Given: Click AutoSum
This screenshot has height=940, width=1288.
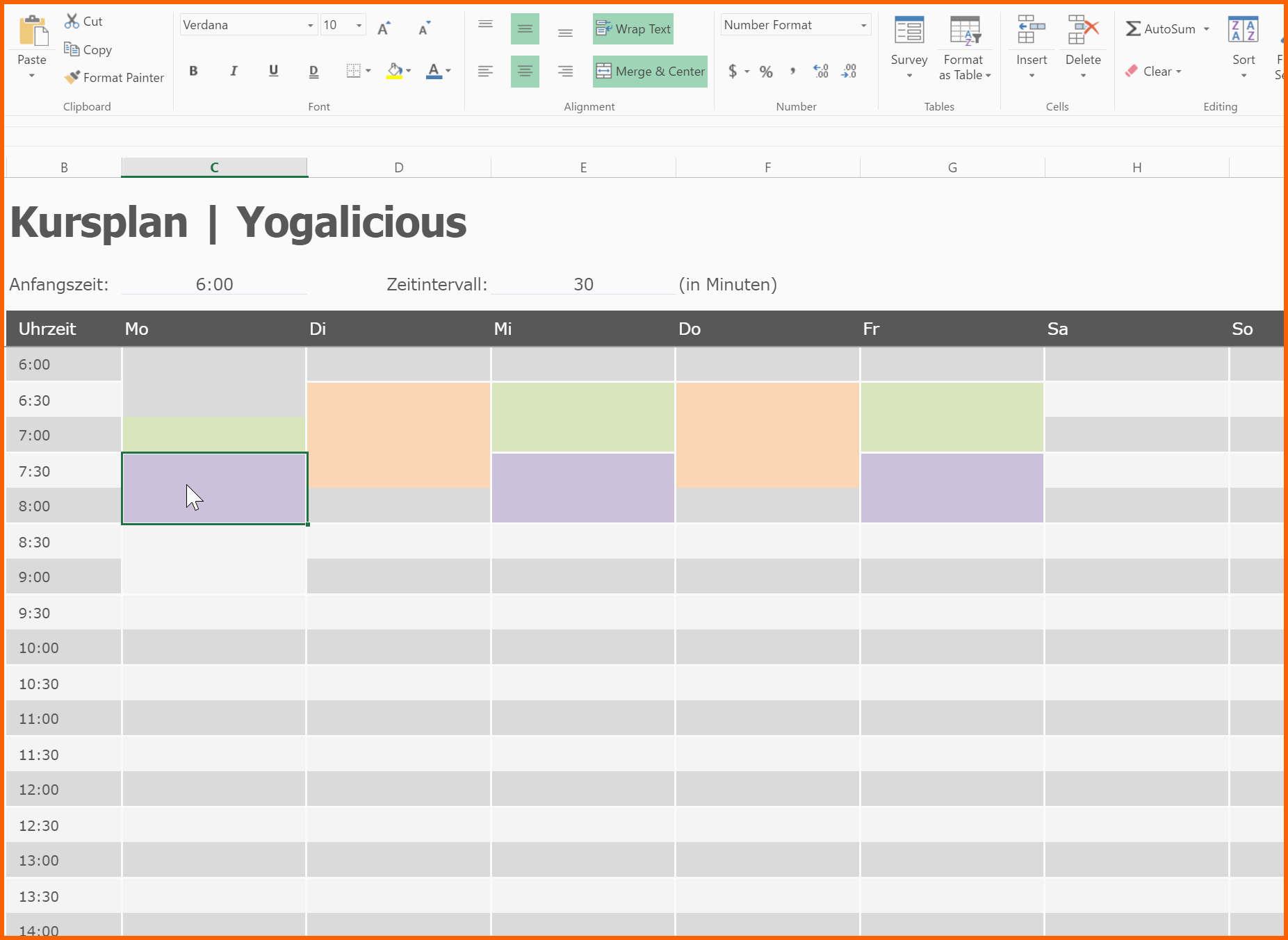Looking at the screenshot, I should (1160, 29).
